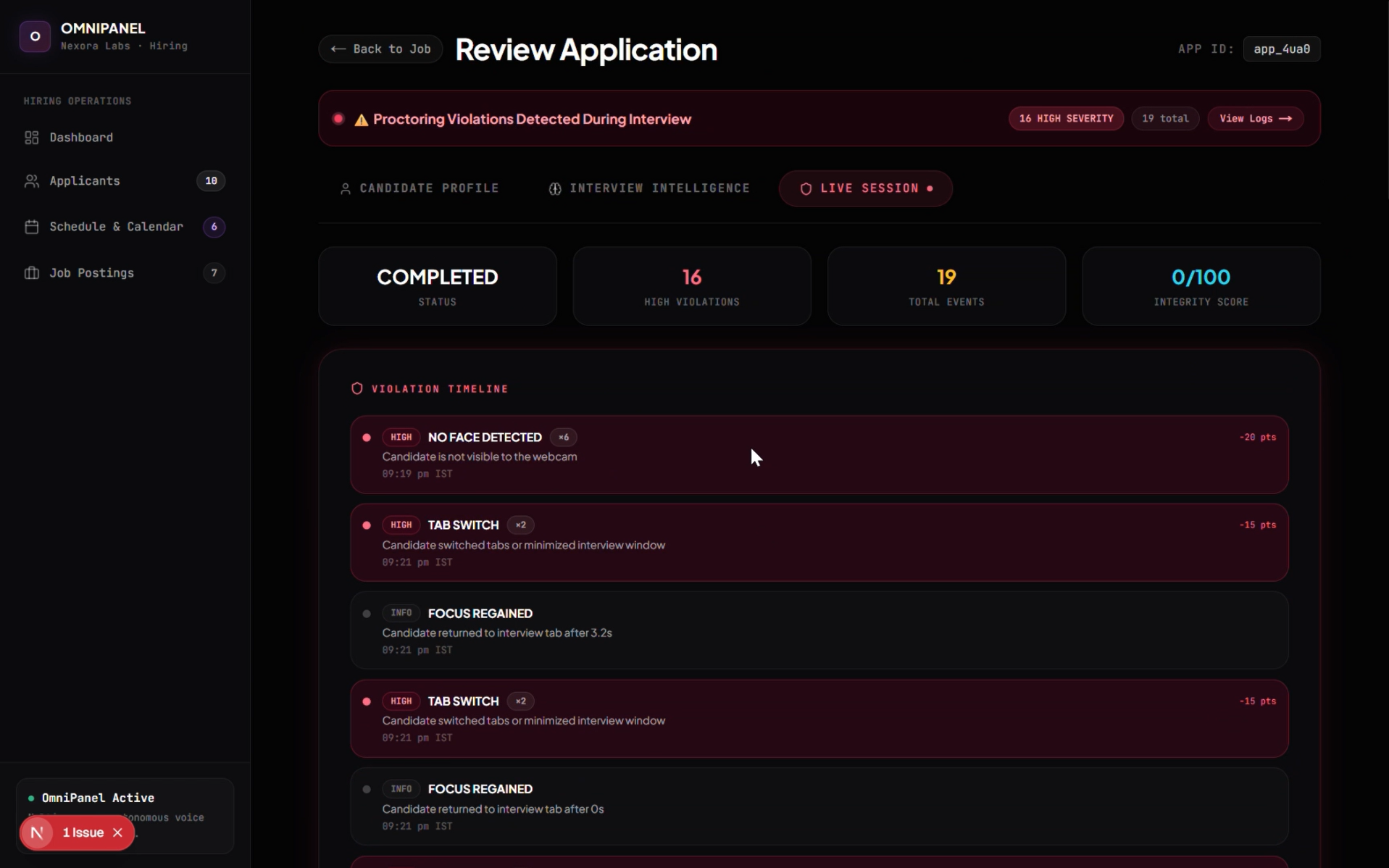Viewport: 1389px width, 868px height.
Task: Click the 09:19 pm IST timestamp
Action: 417,475
